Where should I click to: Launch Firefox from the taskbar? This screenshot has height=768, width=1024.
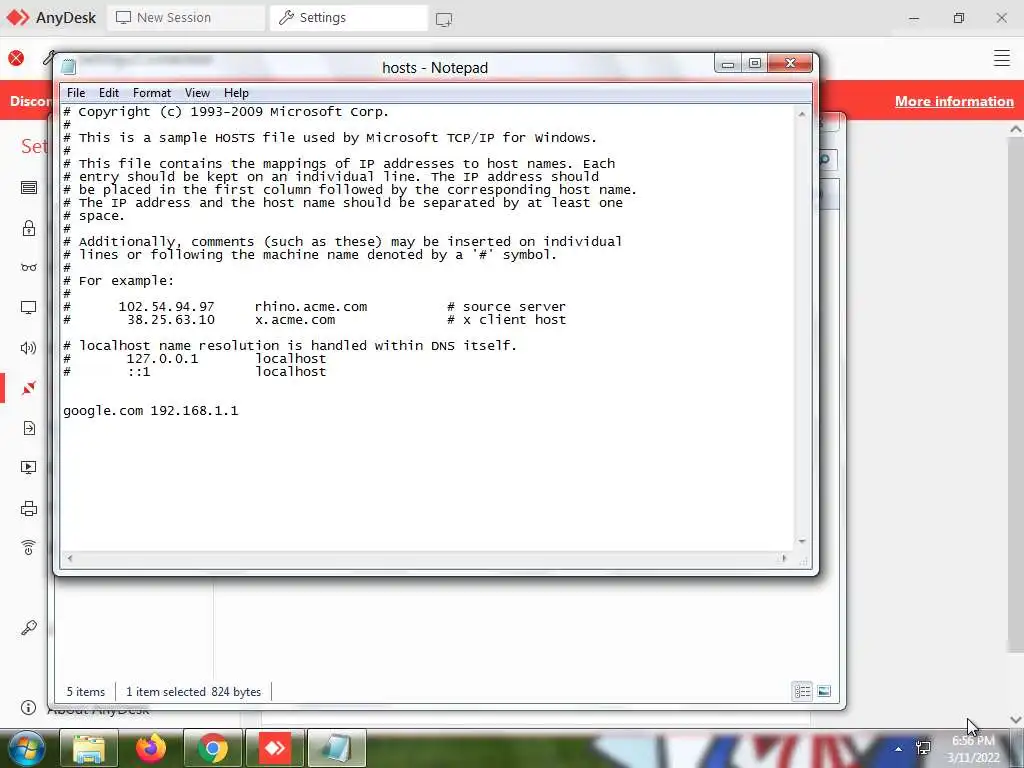151,748
